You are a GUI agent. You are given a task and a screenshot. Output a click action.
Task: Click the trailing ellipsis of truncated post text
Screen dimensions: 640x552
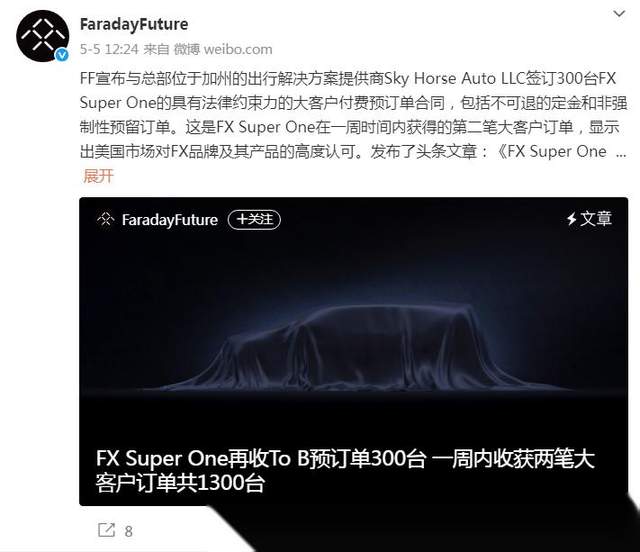621,152
